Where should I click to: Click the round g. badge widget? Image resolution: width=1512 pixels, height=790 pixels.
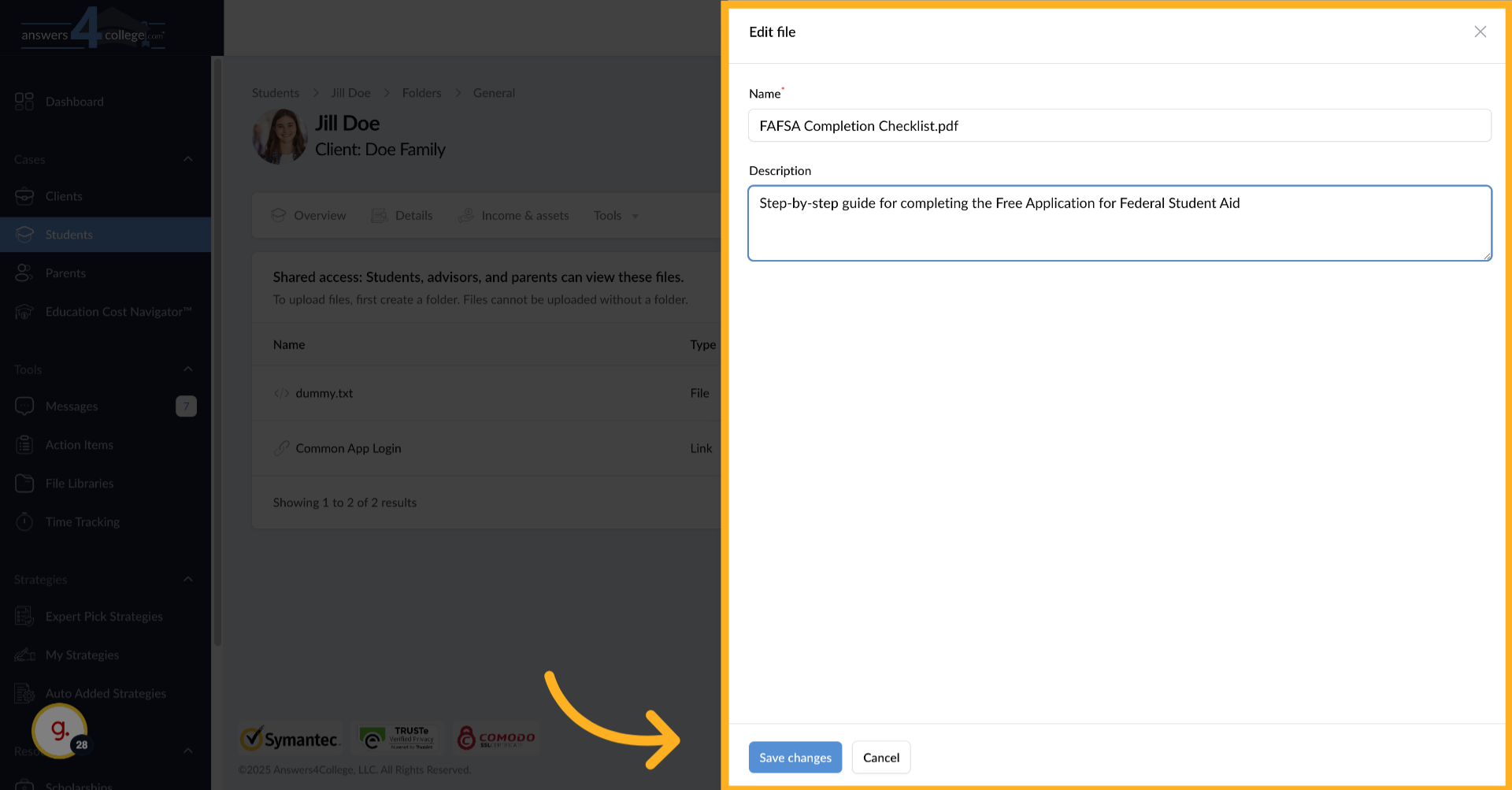59,731
